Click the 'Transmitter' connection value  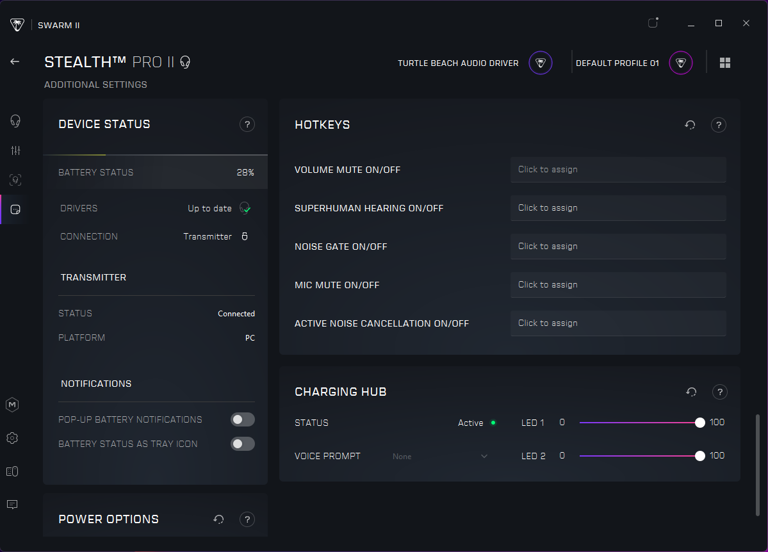tap(207, 237)
